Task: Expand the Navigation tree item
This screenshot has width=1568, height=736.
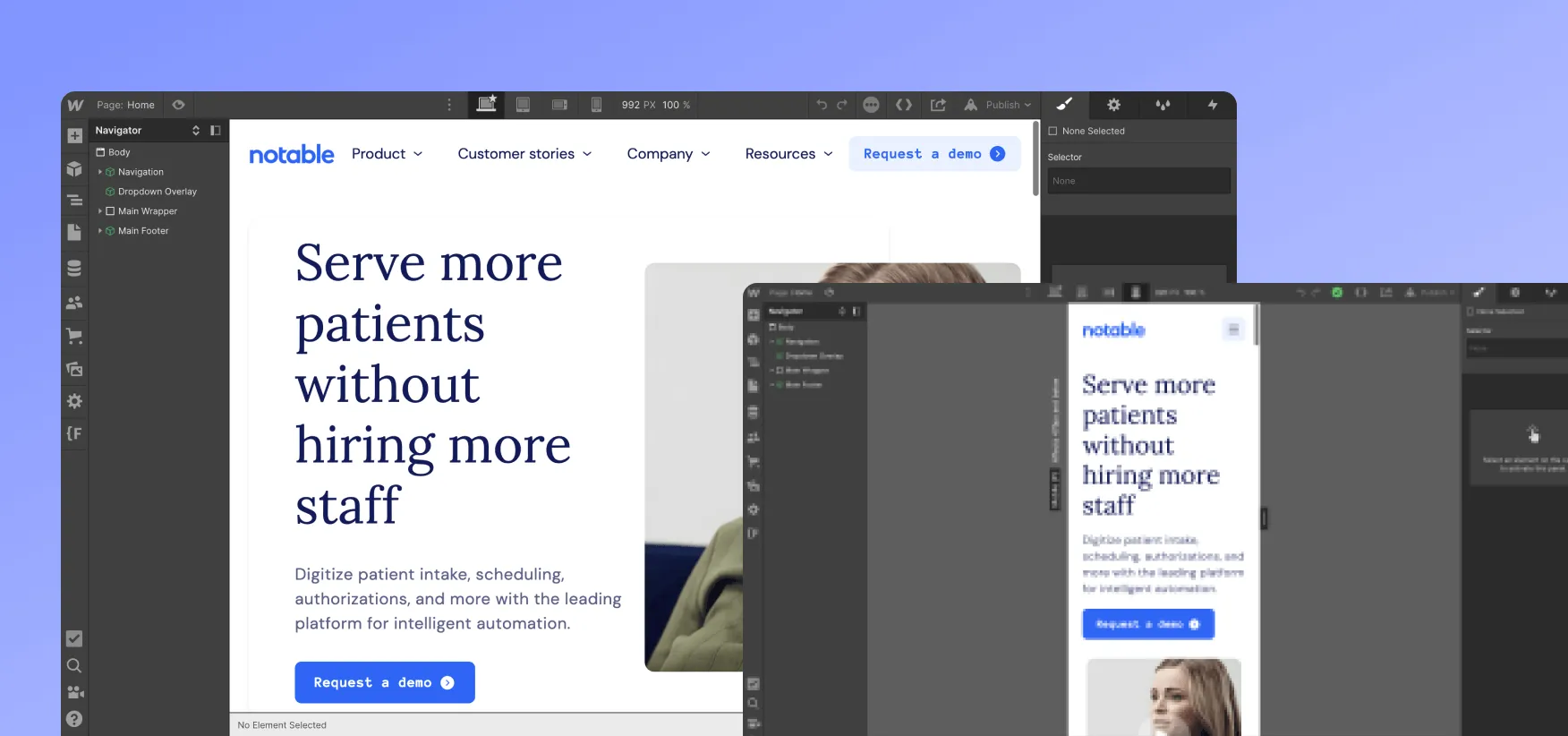Action: pos(100,172)
